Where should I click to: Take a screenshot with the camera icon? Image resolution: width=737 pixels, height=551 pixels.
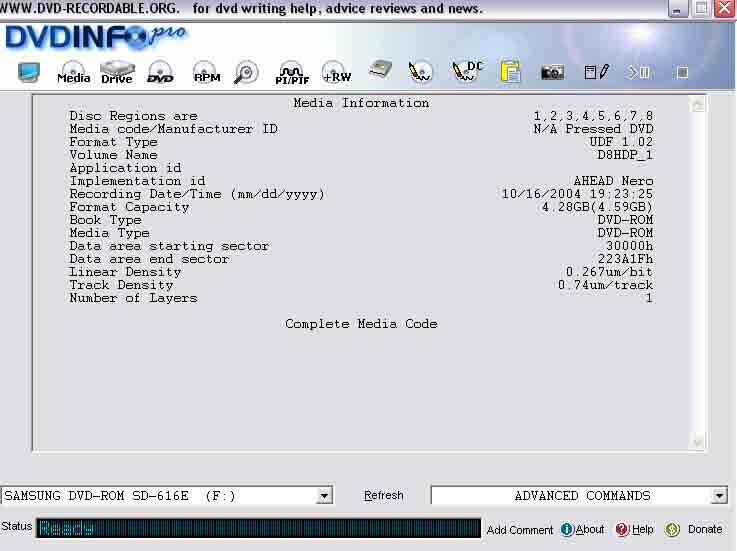point(552,72)
